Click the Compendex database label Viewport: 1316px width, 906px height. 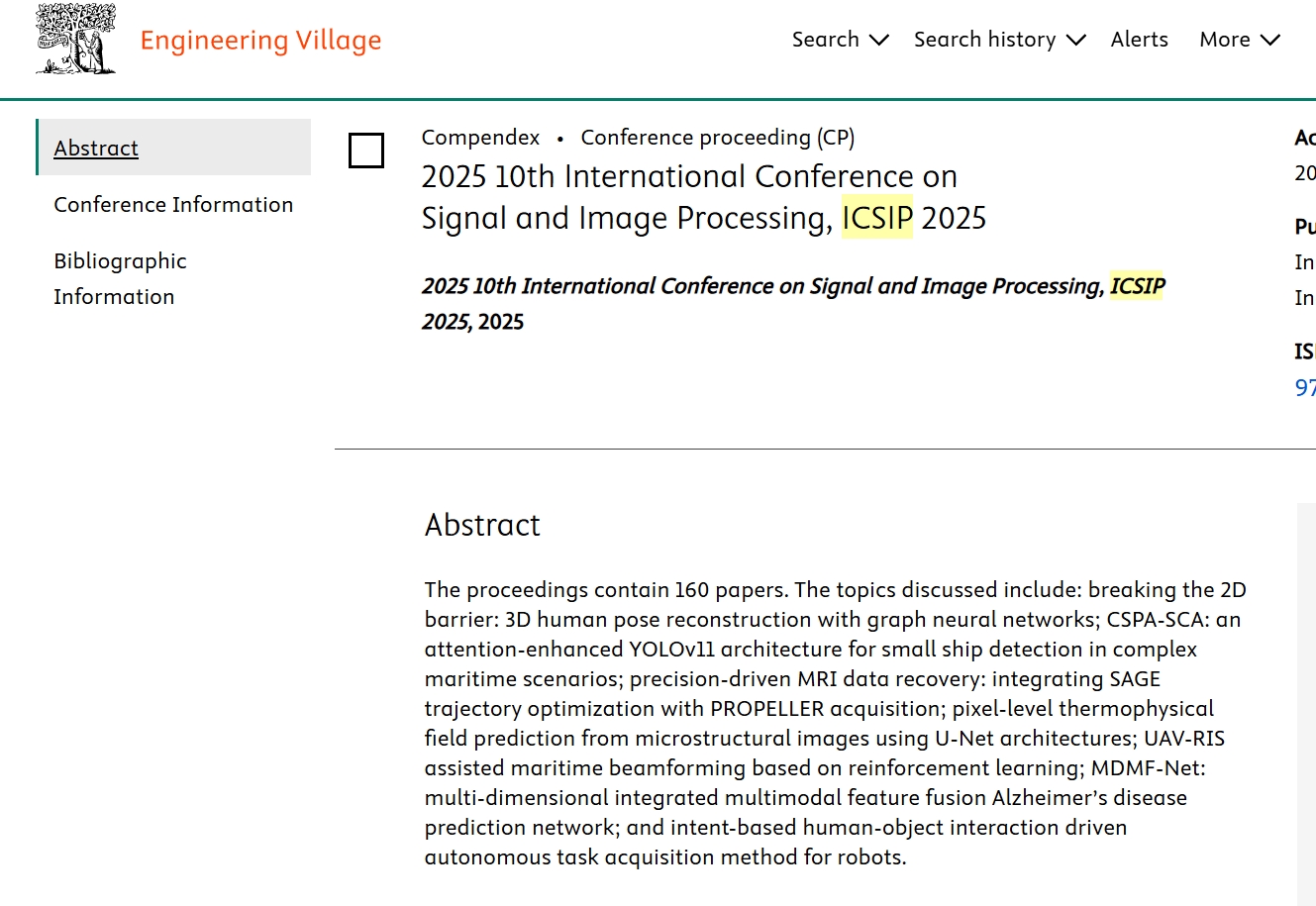[480, 138]
